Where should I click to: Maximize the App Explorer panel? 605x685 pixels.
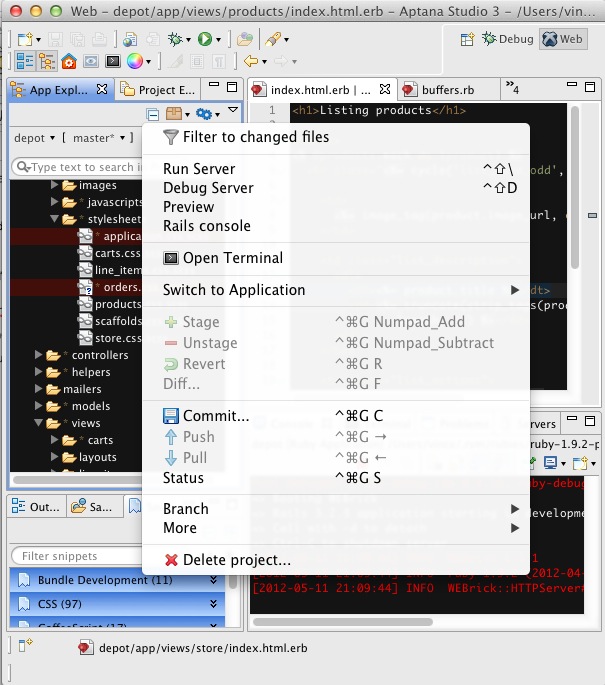(x=232, y=86)
